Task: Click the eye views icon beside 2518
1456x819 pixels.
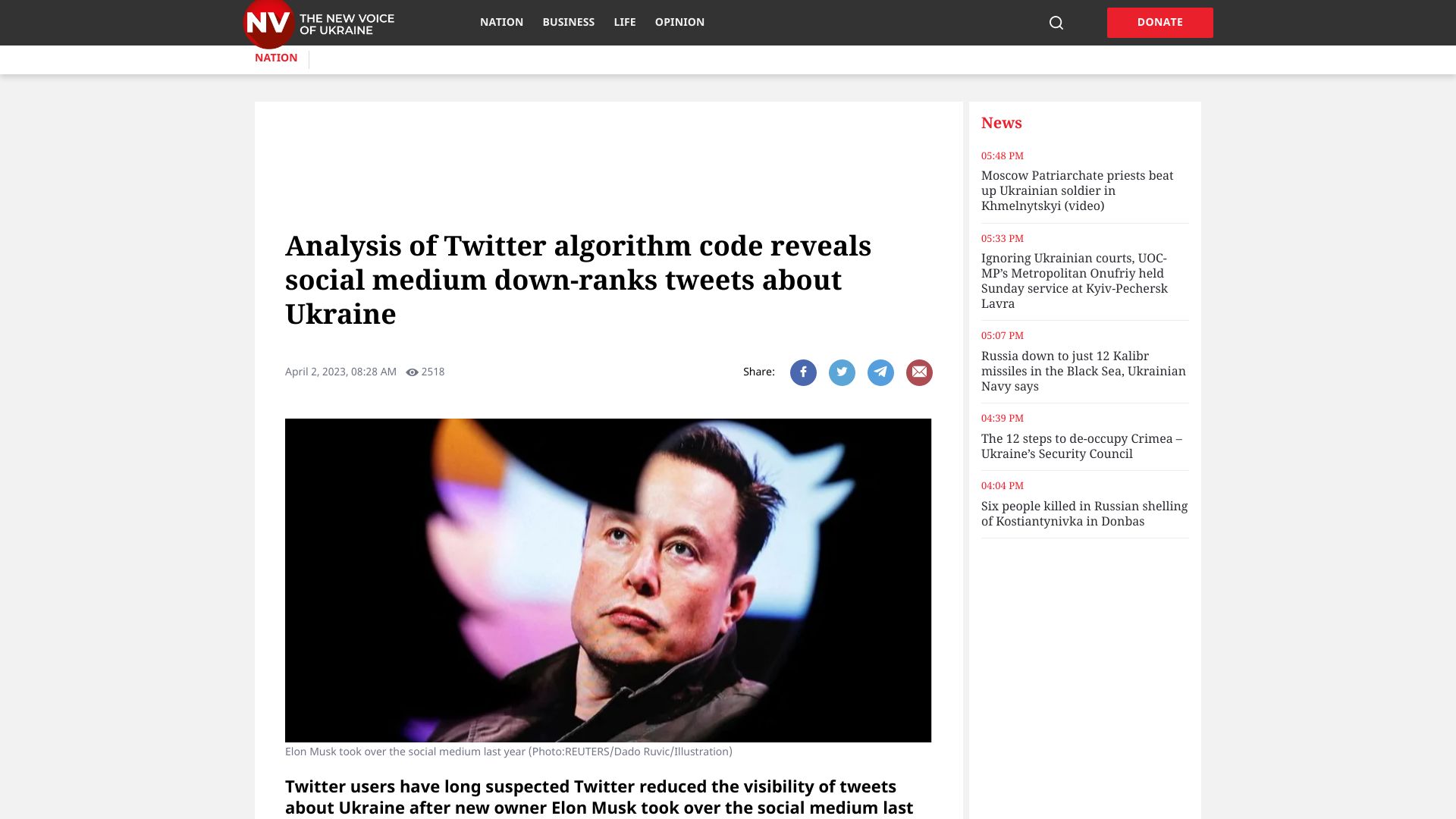Action: 412,372
